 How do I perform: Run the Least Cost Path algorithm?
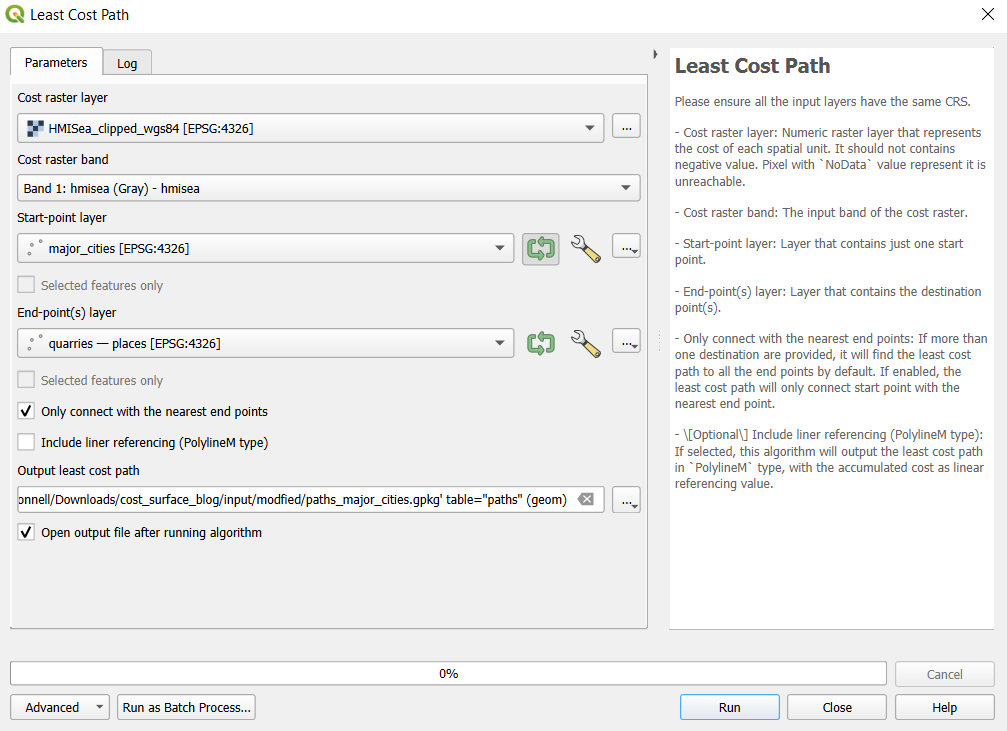coord(729,707)
